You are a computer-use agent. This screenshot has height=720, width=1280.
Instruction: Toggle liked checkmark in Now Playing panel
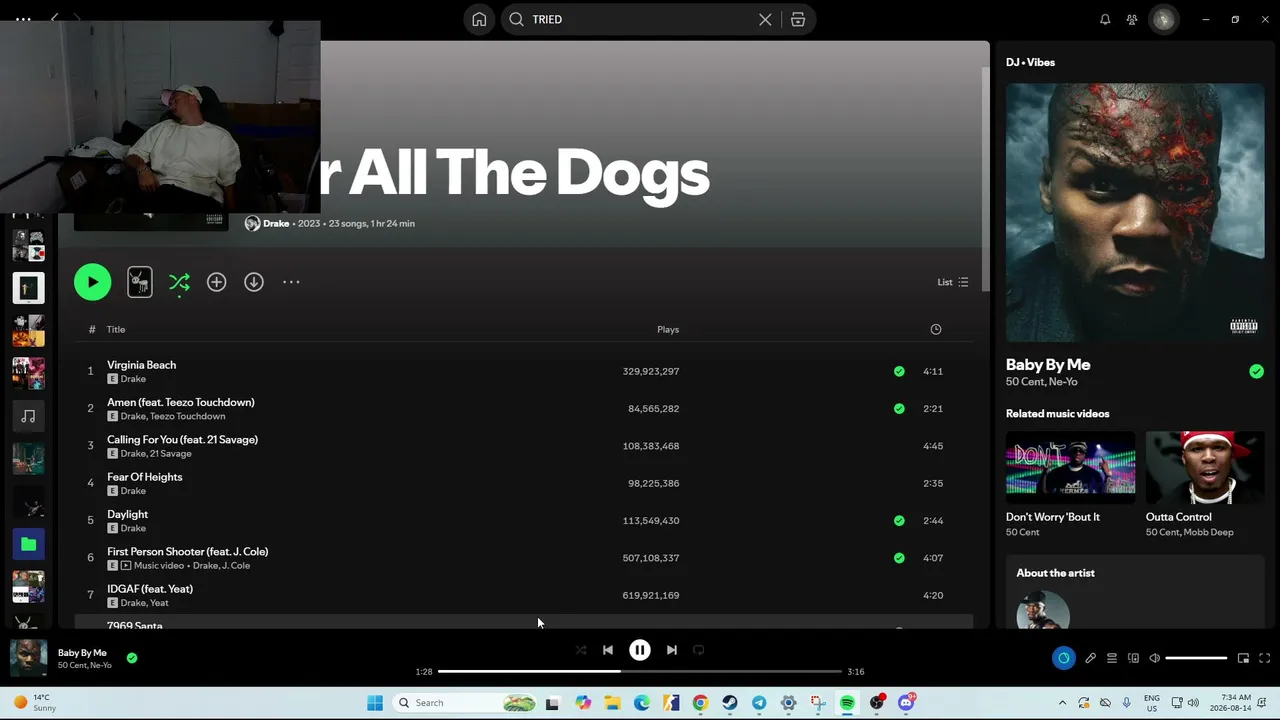click(x=1256, y=371)
